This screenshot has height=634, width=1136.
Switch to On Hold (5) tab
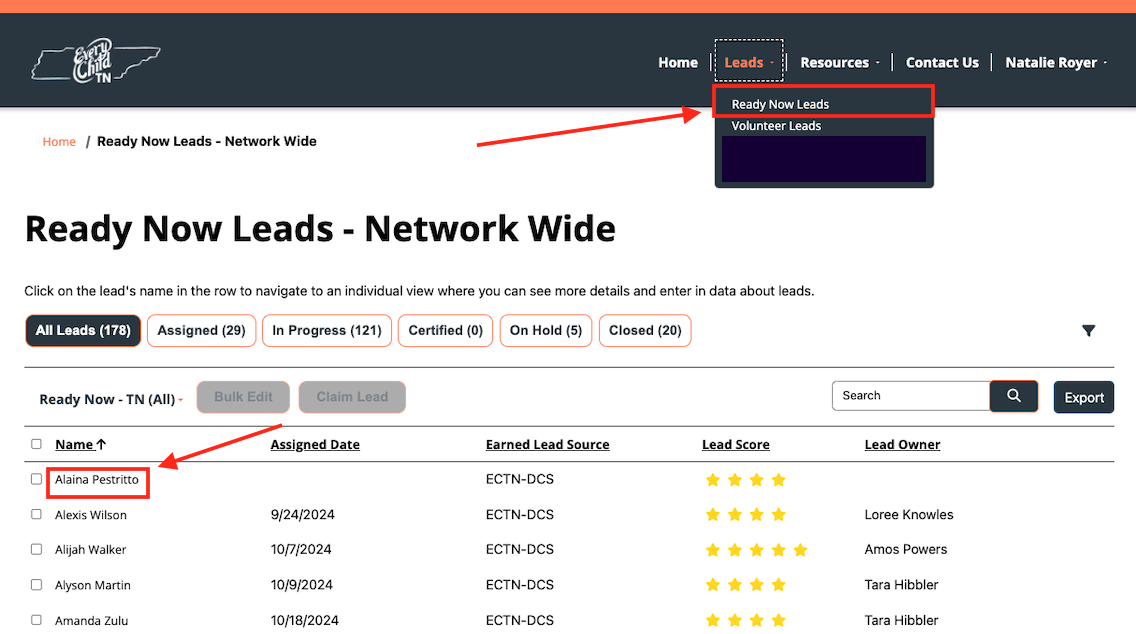tap(546, 330)
